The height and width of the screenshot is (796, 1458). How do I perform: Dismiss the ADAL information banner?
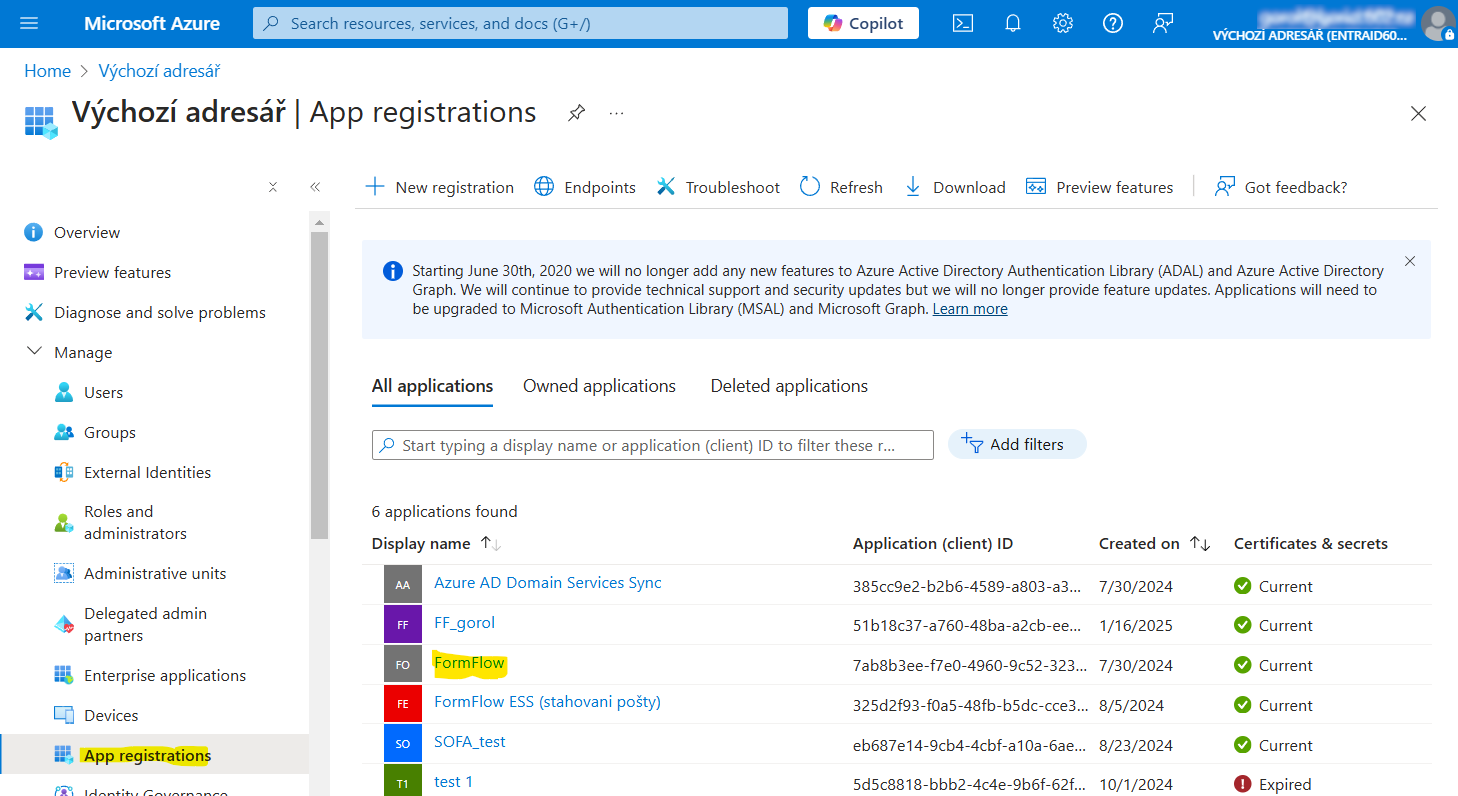click(1410, 261)
